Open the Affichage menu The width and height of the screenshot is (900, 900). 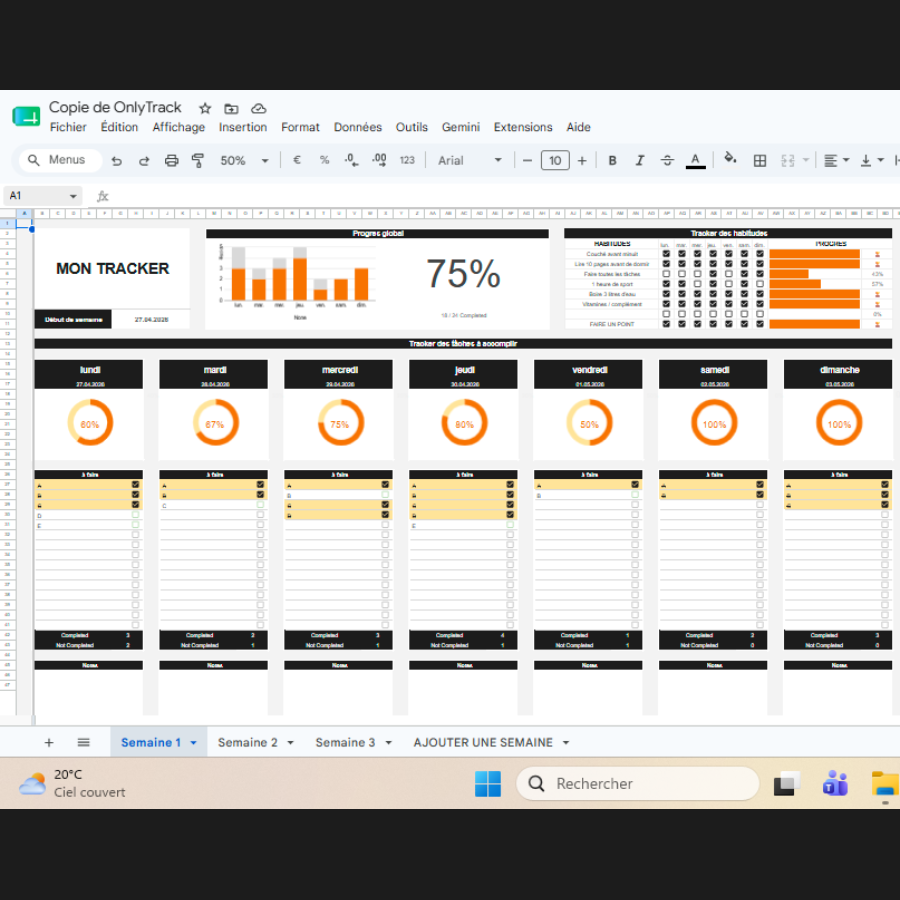[179, 127]
